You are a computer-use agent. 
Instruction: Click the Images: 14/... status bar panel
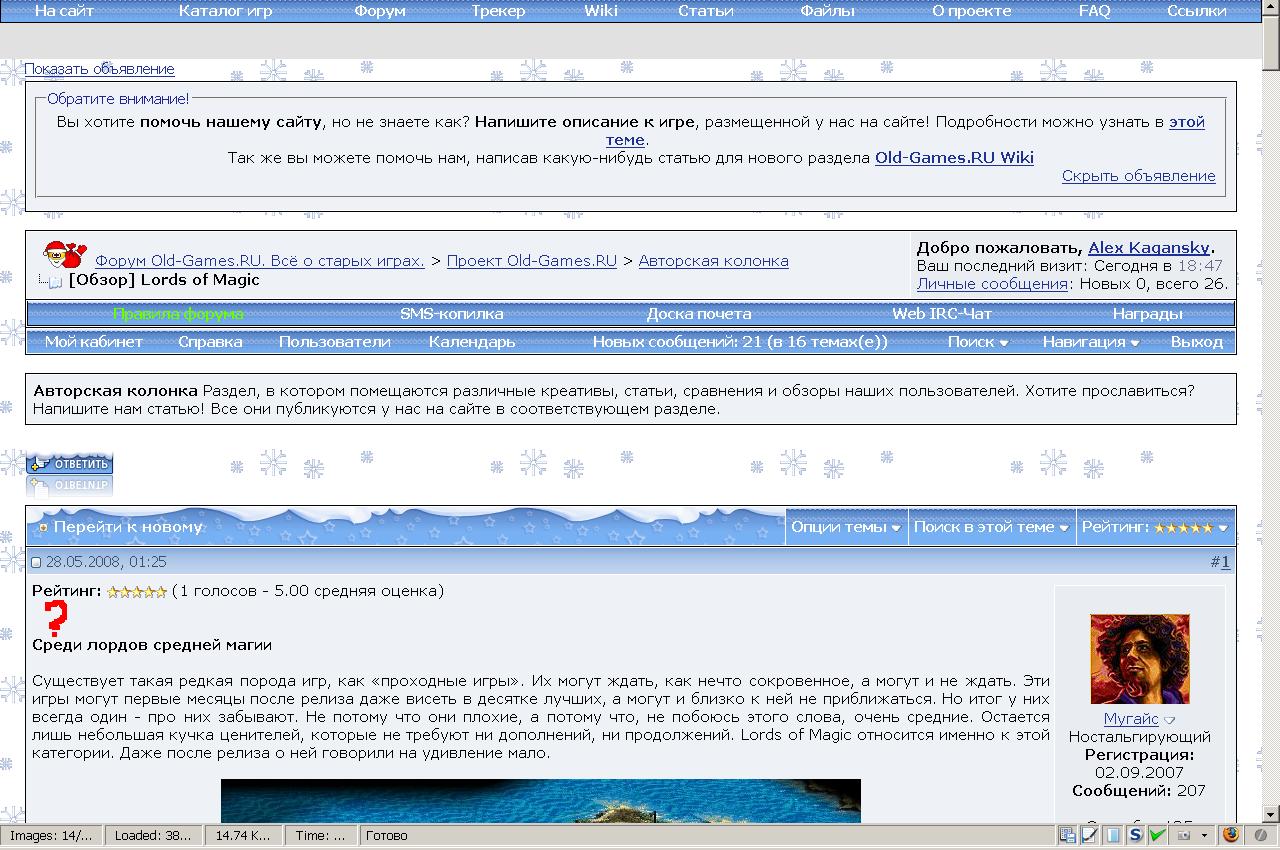pyautogui.click(x=51, y=835)
